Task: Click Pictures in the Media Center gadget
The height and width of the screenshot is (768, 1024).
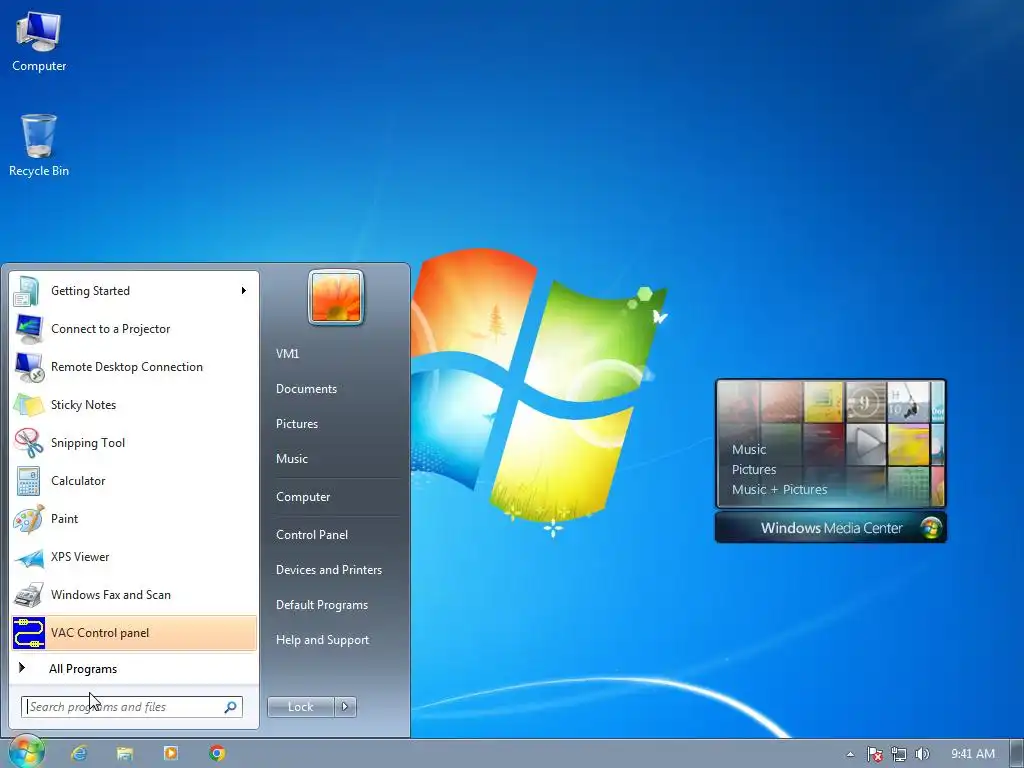Action: (x=754, y=470)
